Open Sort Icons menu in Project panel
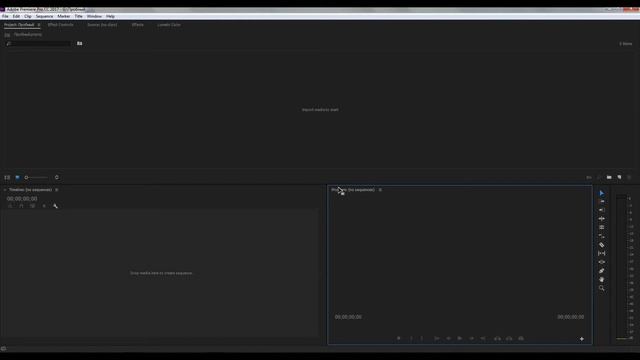 [57, 178]
